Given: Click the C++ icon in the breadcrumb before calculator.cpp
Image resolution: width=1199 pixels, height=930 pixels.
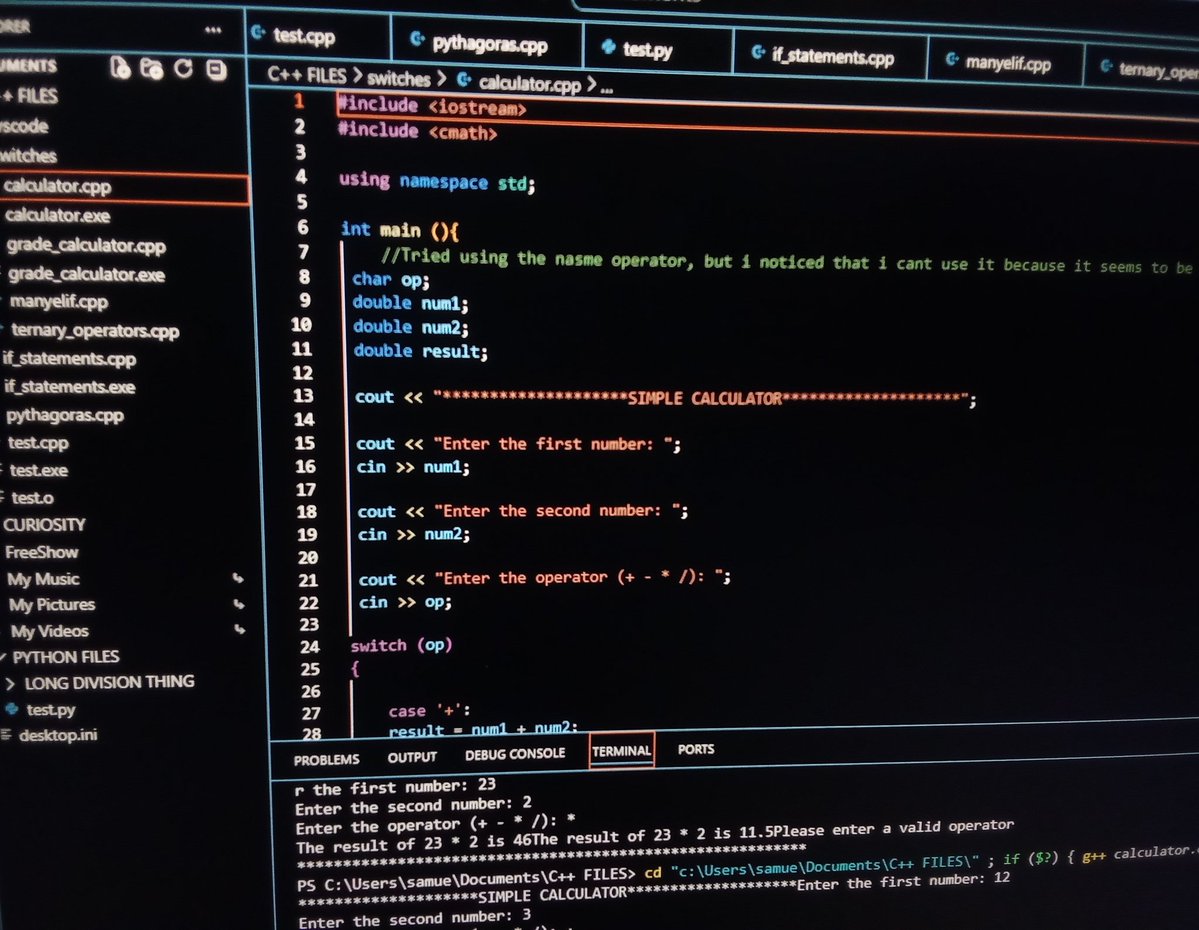Looking at the screenshot, I should [x=464, y=80].
